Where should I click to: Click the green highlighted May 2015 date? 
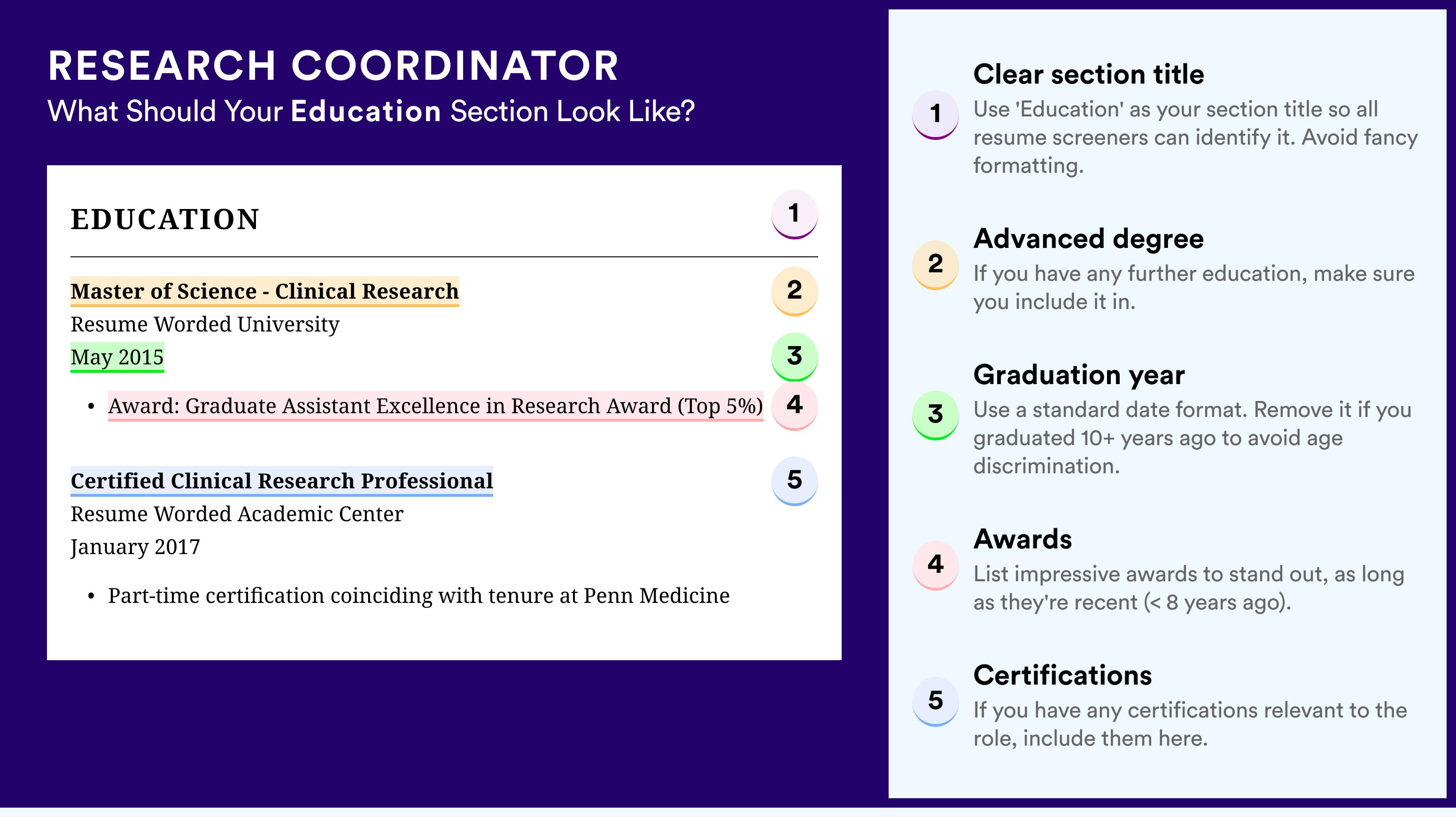[x=117, y=357]
